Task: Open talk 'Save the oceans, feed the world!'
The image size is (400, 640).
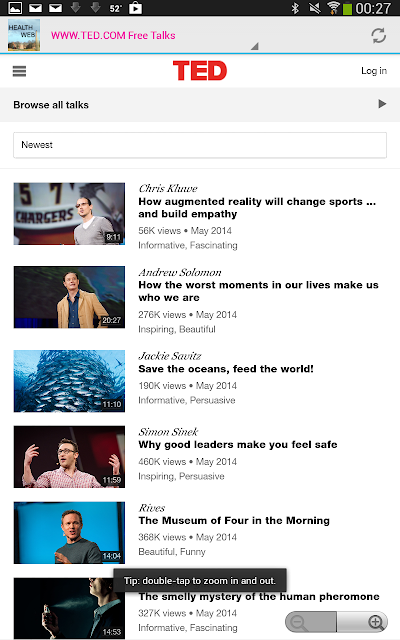Action: point(226,369)
